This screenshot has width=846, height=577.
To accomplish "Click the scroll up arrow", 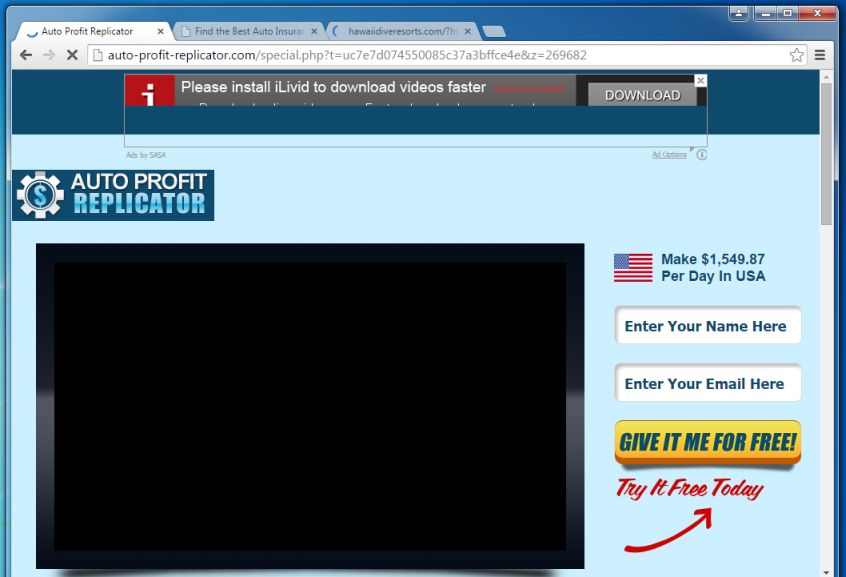I will (826, 77).
